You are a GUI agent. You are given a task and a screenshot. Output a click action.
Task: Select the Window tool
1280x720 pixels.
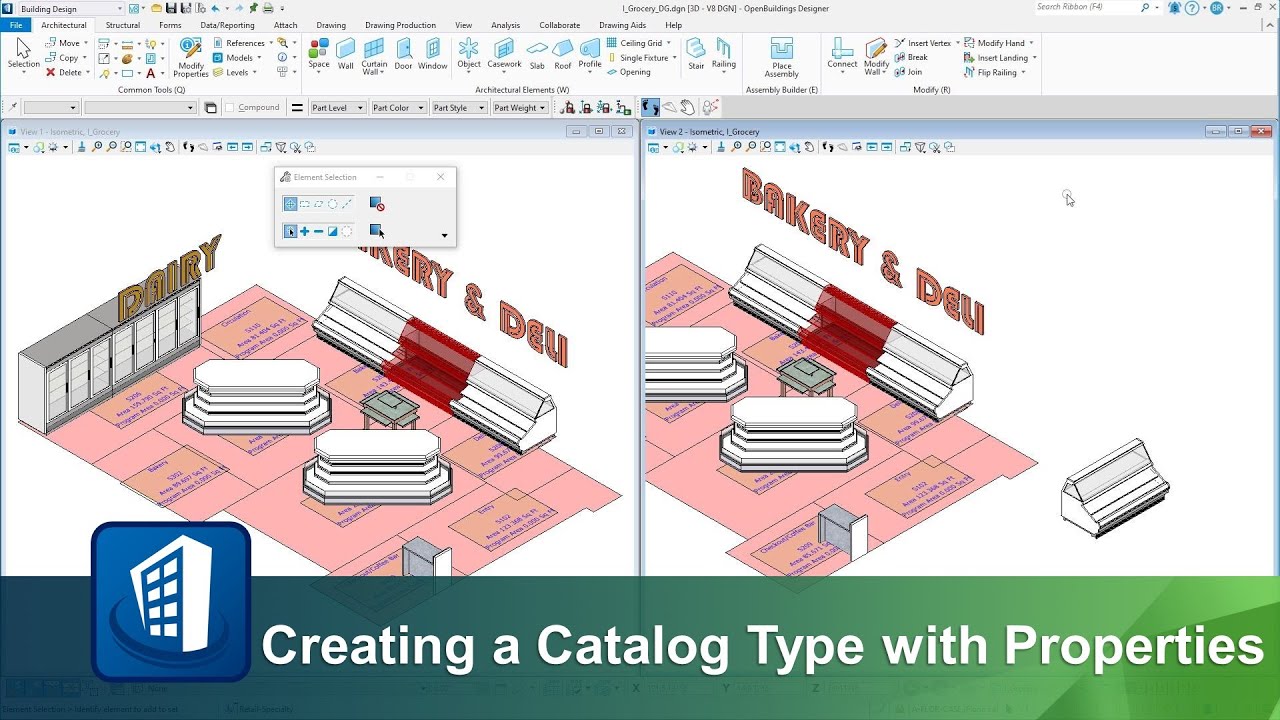pyautogui.click(x=433, y=54)
